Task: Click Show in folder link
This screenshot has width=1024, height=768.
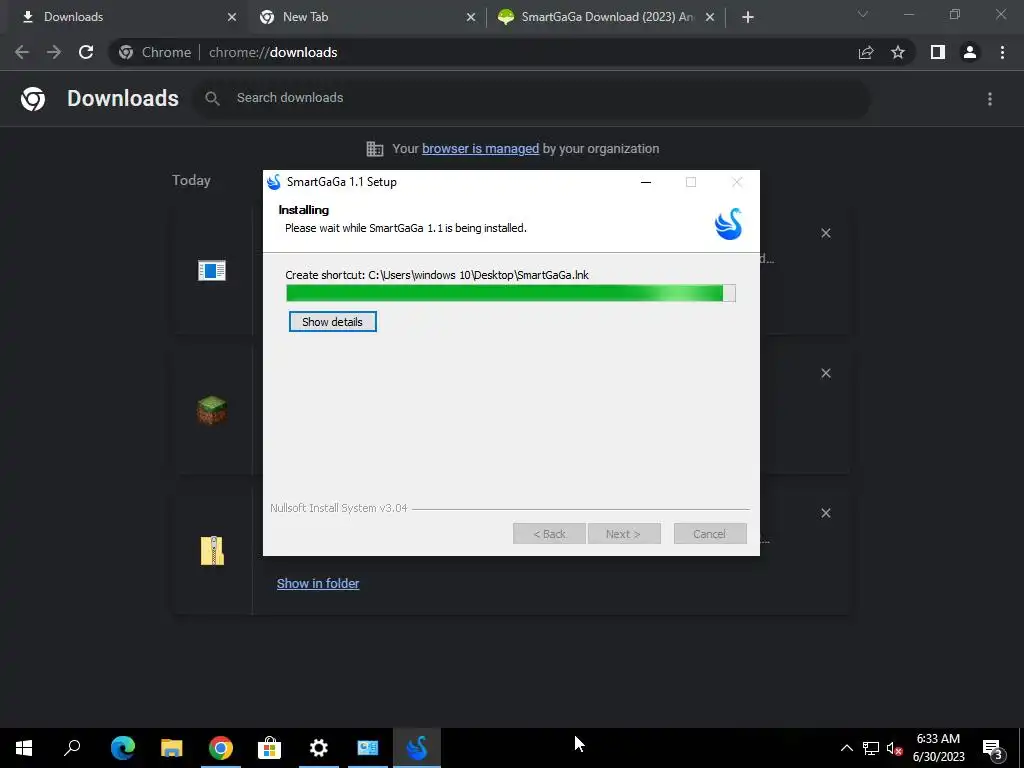Action: coord(318,584)
